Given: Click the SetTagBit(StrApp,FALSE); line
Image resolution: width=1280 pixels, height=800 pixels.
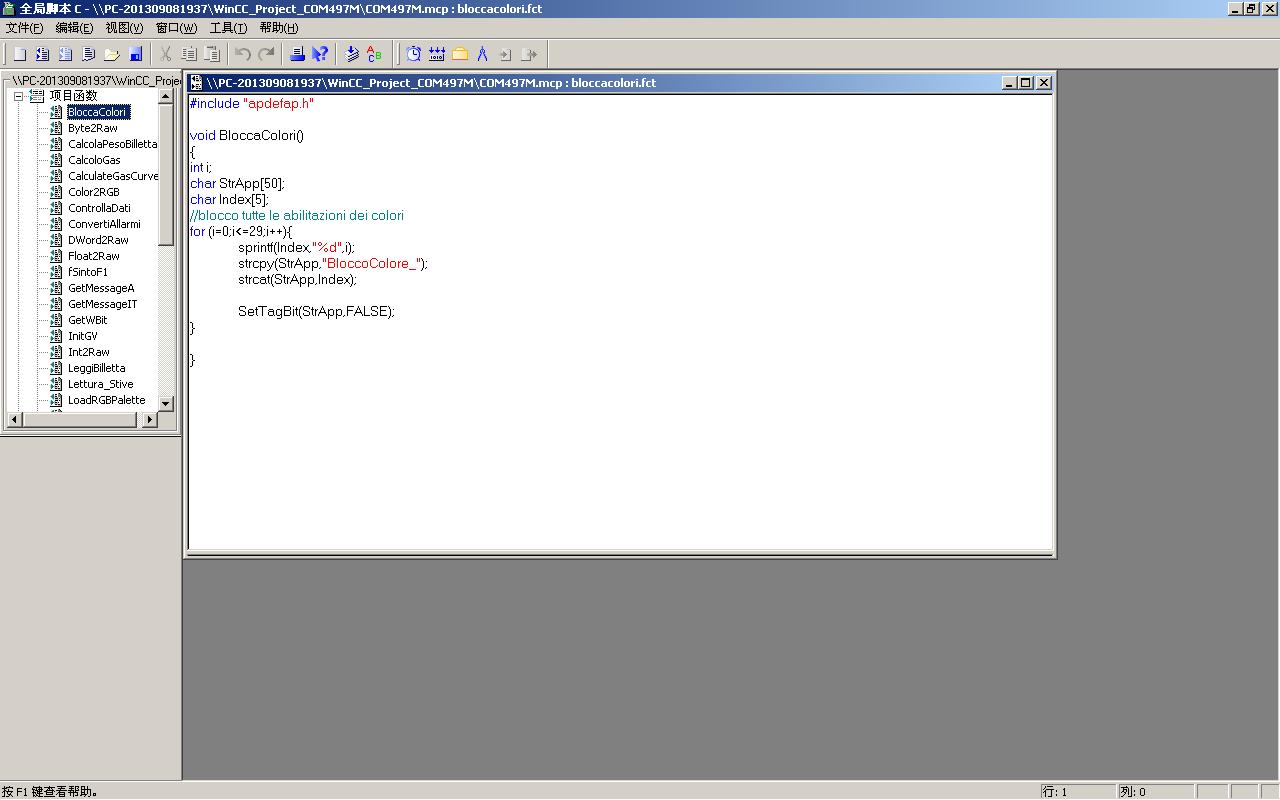Looking at the screenshot, I should click(316, 311).
